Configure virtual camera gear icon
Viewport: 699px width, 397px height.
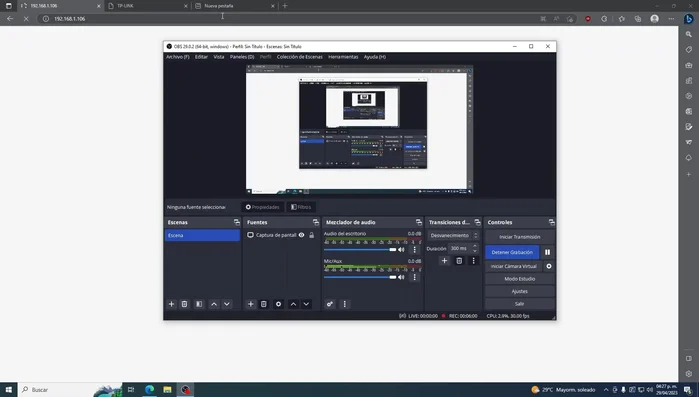[549, 266]
